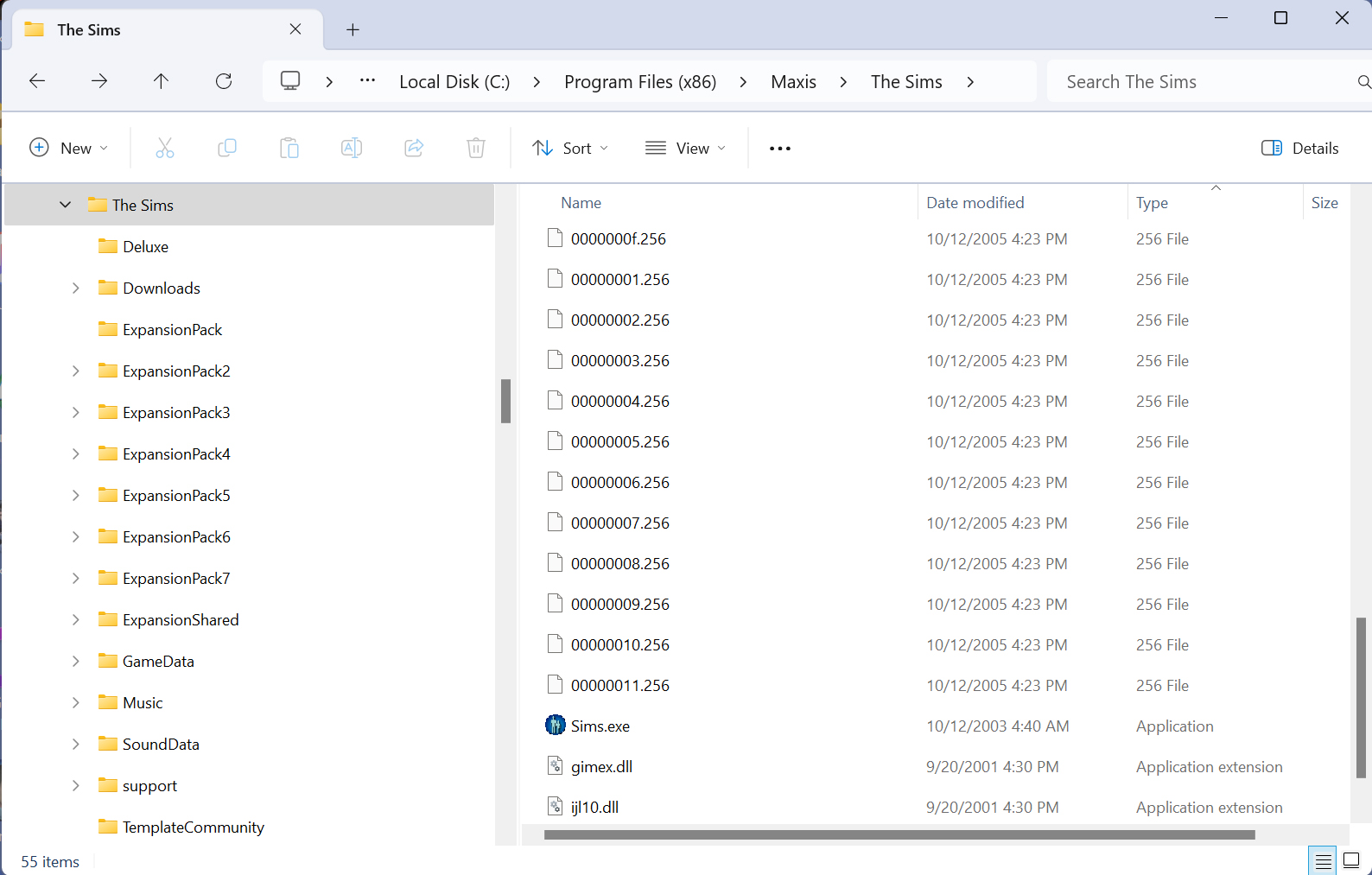The image size is (1372, 875).
Task: Open chevron after The Sims in breadcrumb
Action: (x=970, y=82)
